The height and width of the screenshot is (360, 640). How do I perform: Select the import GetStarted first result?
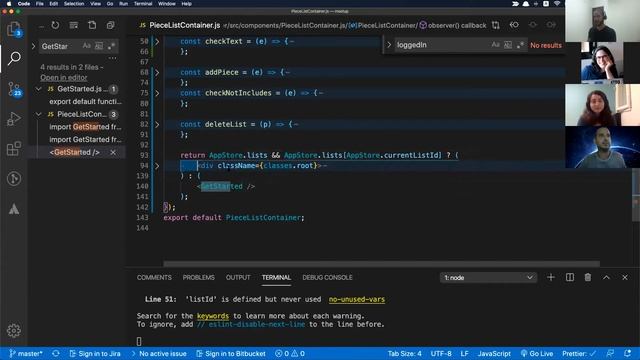coord(85,127)
